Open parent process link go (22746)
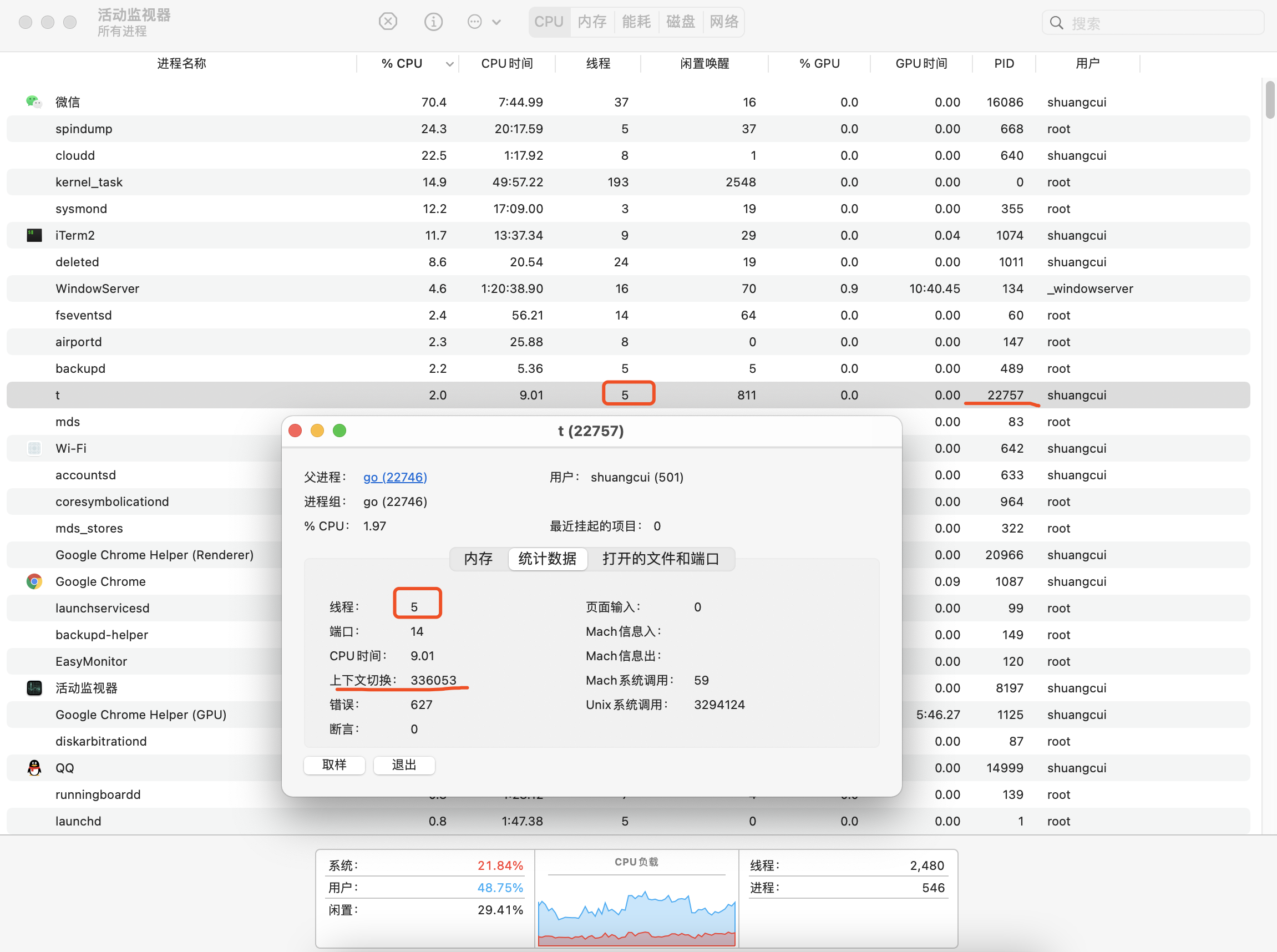The image size is (1277, 952). pos(395,477)
